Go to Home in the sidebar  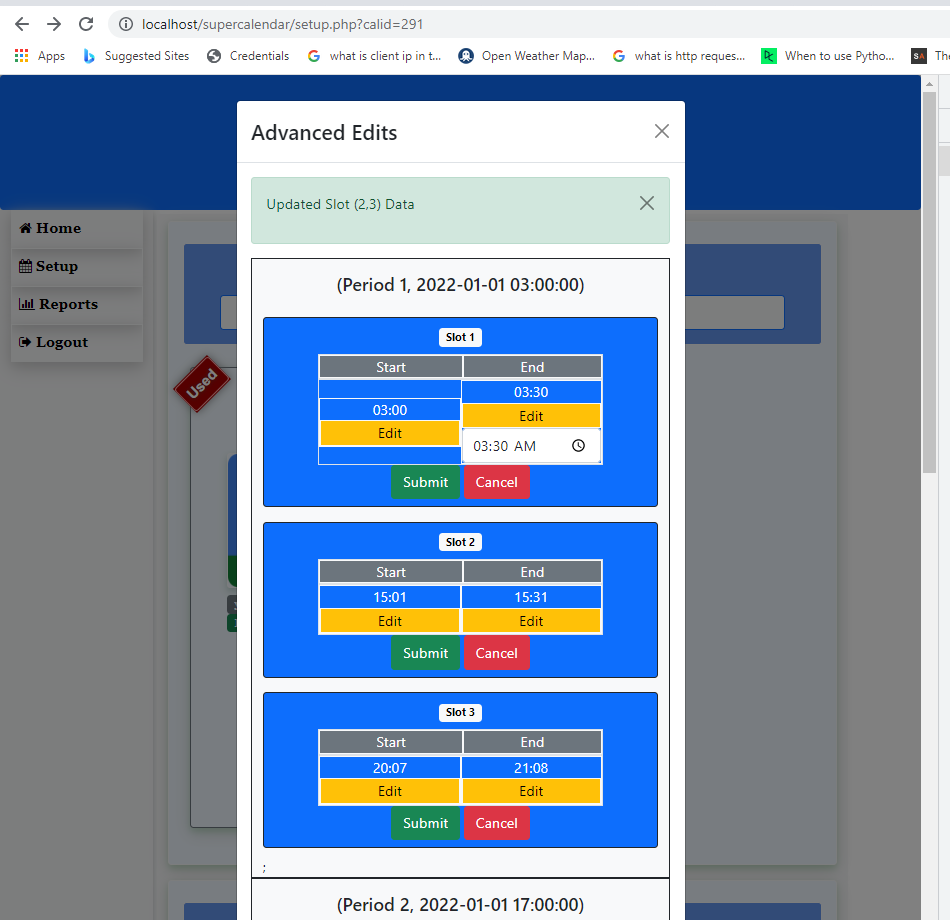click(x=76, y=228)
